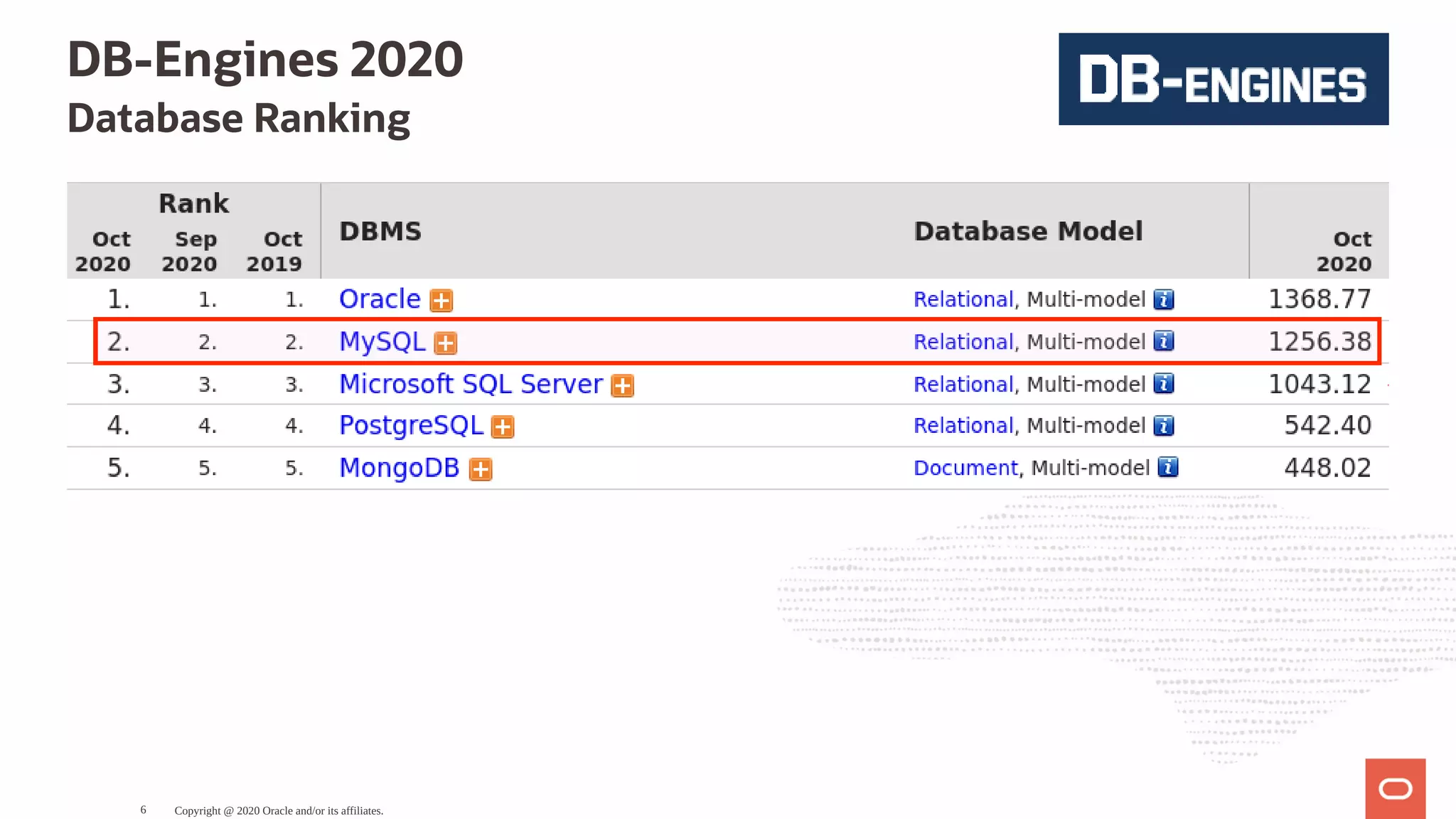This screenshot has width=1456, height=819.
Task: Open the Relational link in Oracle's row
Action: coord(963,299)
